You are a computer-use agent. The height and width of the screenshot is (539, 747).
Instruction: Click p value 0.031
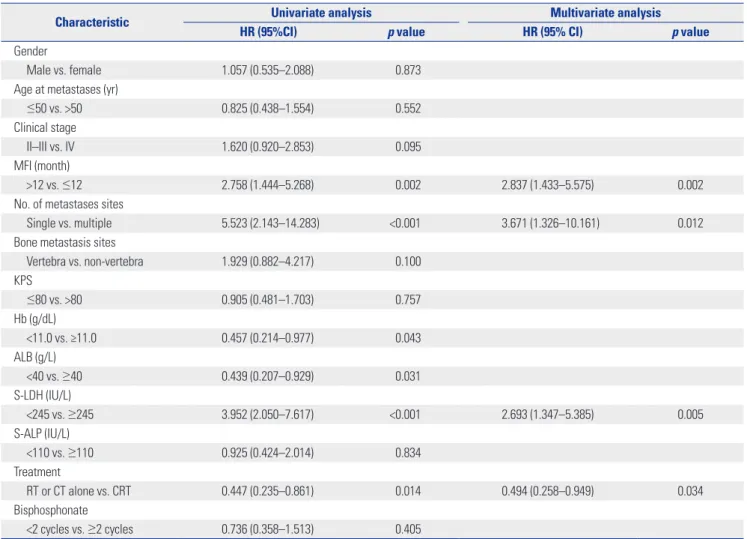(x=408, y=376)
